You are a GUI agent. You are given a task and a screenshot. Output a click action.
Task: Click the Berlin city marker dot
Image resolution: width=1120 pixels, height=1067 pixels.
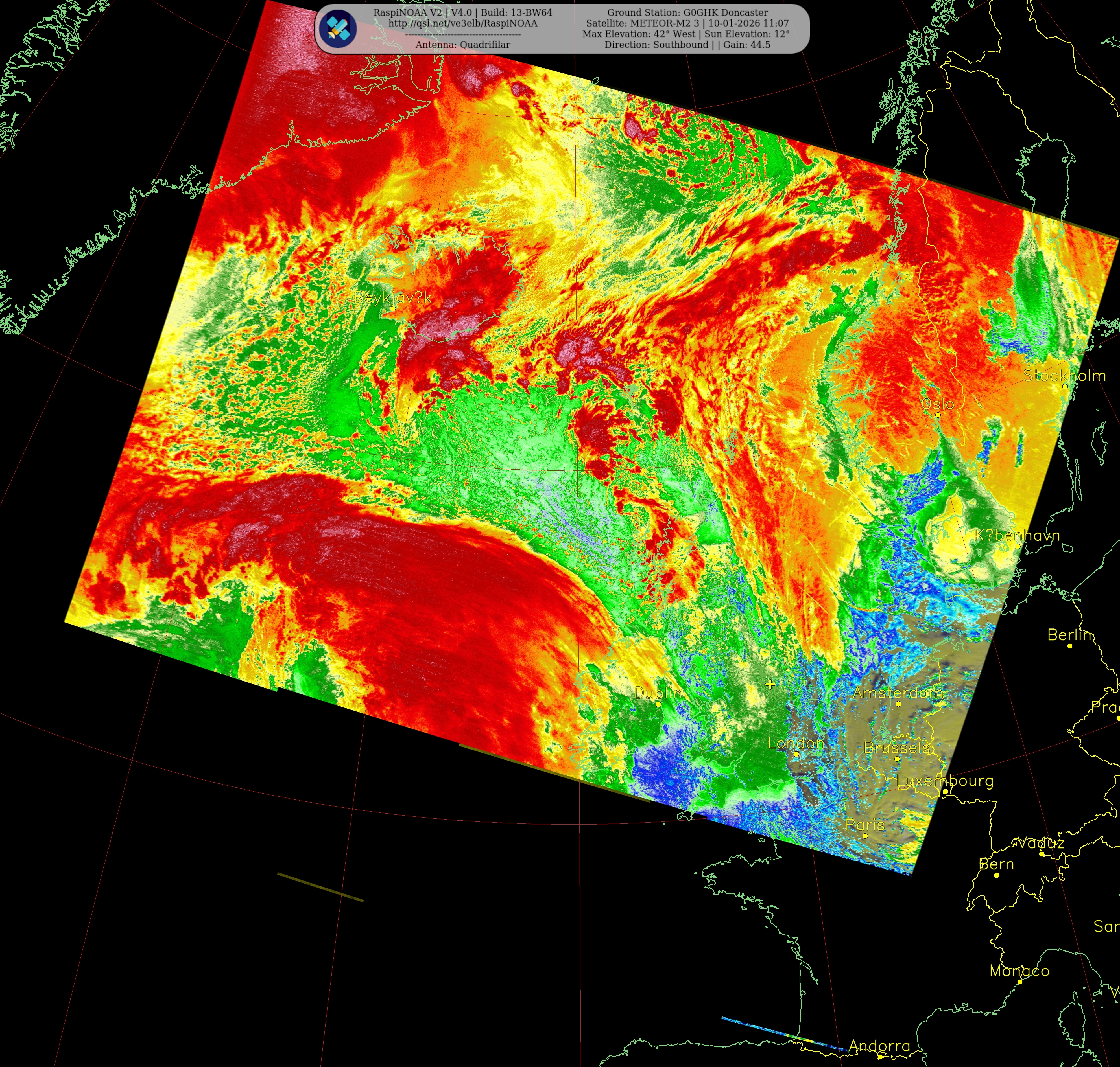tap(1070, 646)
